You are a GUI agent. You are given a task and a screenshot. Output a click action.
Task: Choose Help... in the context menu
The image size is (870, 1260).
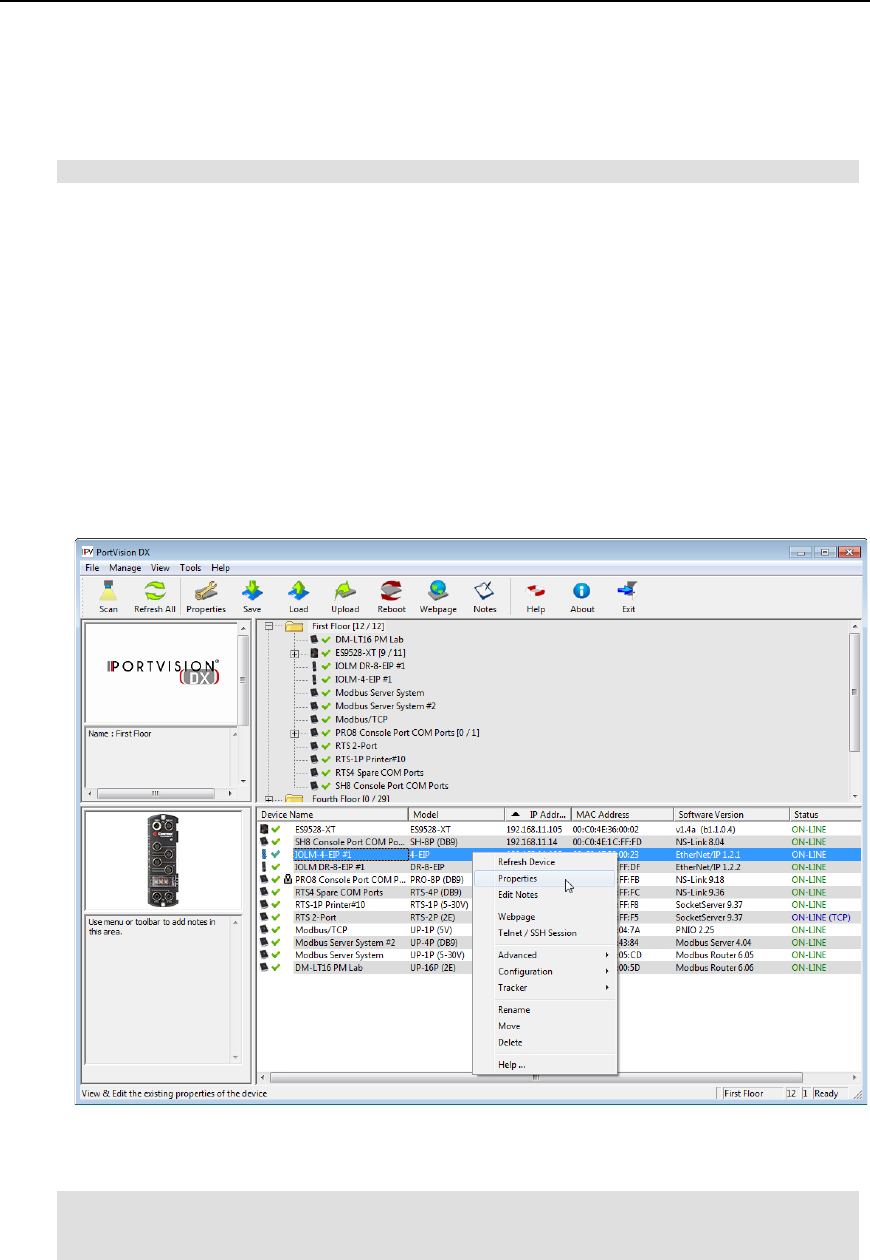[545, 1064]
